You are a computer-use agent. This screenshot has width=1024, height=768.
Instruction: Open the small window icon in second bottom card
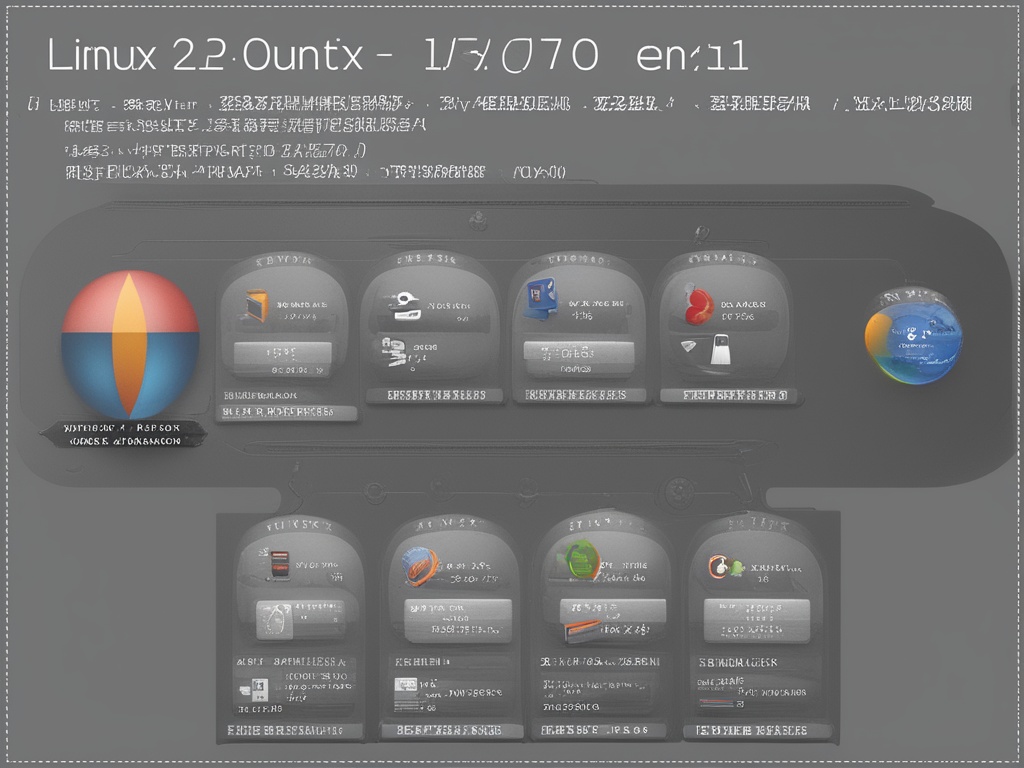(406, 684)
